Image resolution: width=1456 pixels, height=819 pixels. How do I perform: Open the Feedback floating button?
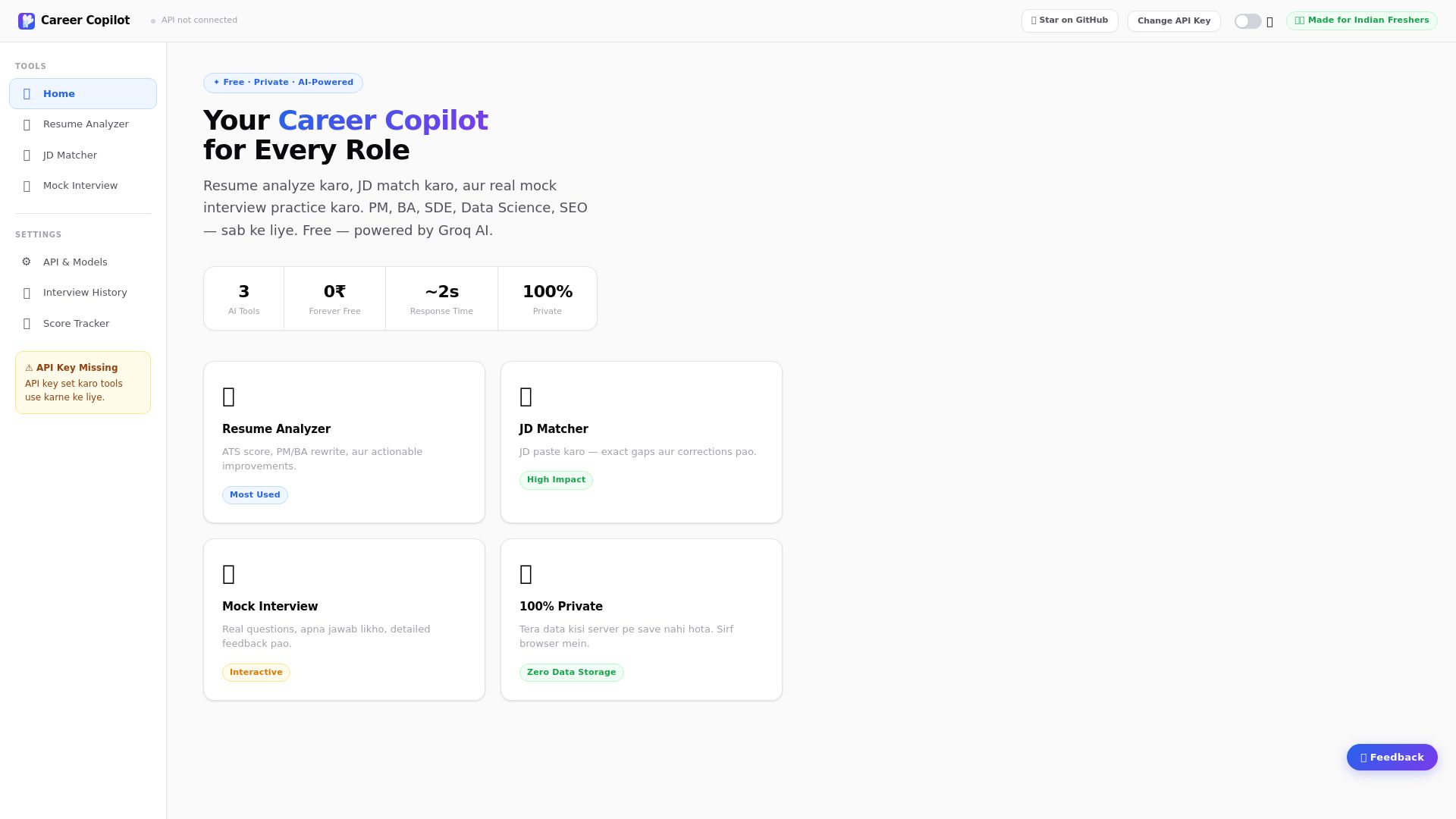tap(1392, 758)
